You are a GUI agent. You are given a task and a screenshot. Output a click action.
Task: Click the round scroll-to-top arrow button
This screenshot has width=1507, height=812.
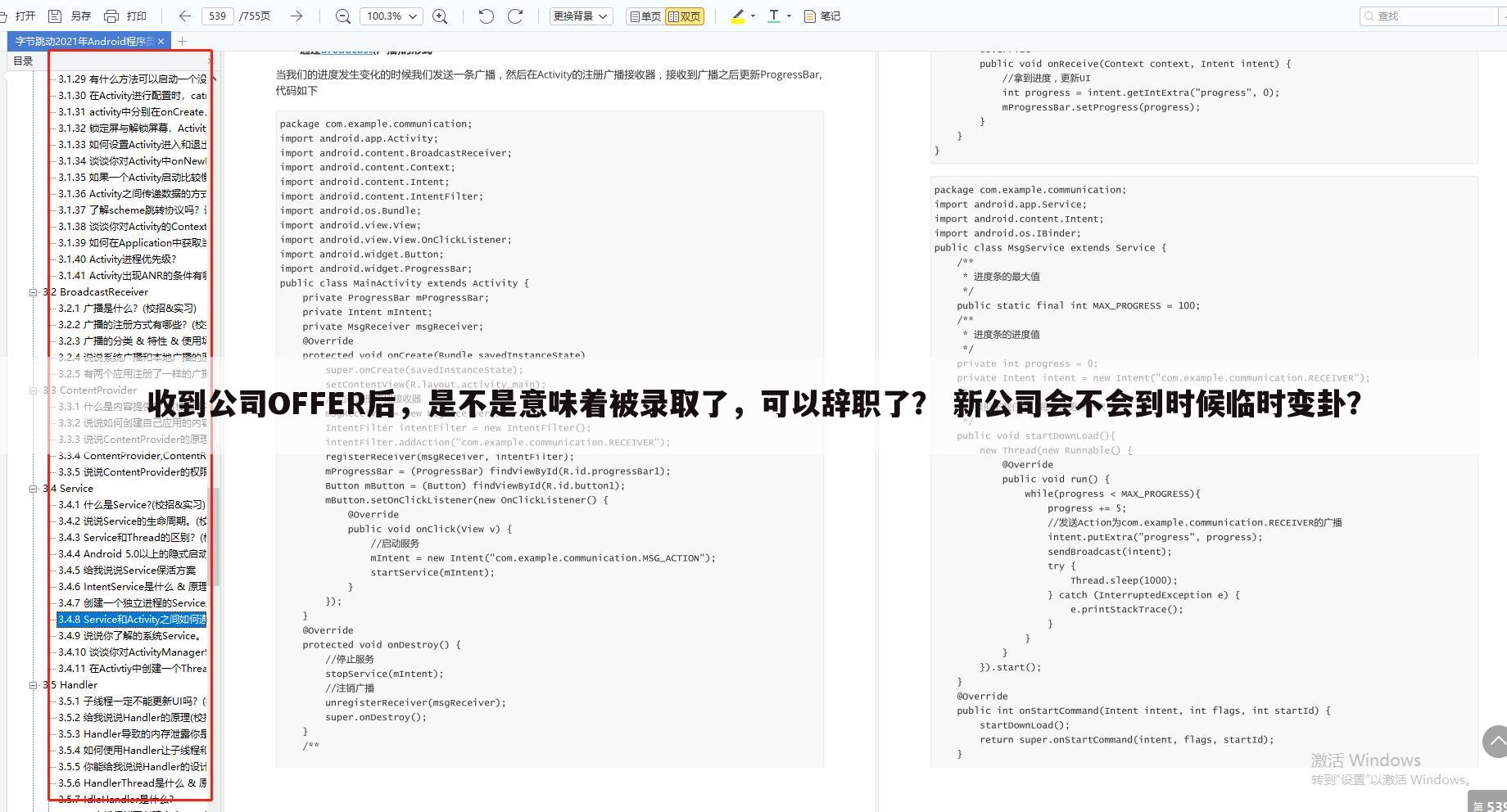pos(1496,742)
